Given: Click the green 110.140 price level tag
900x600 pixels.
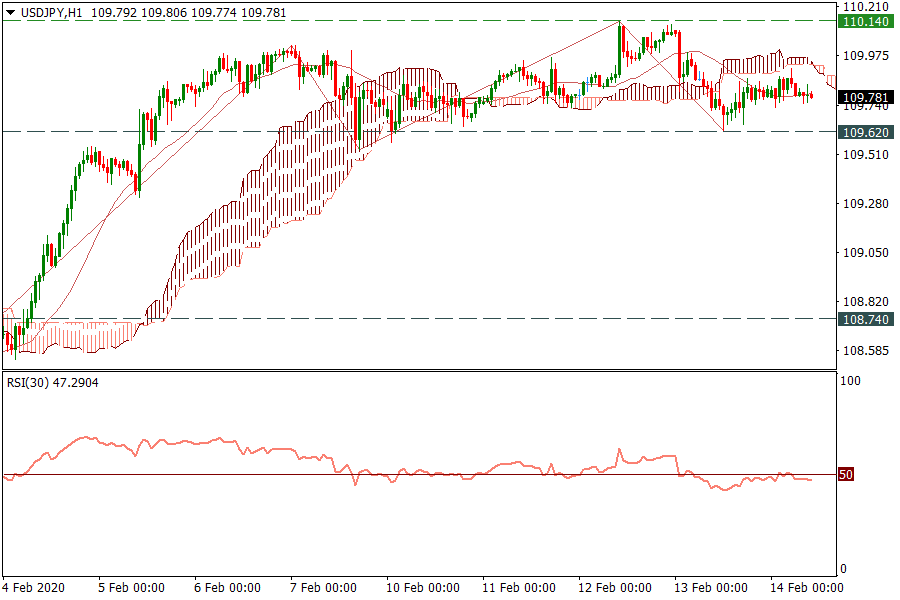Looking at the screenshot, I should point(866,21).
